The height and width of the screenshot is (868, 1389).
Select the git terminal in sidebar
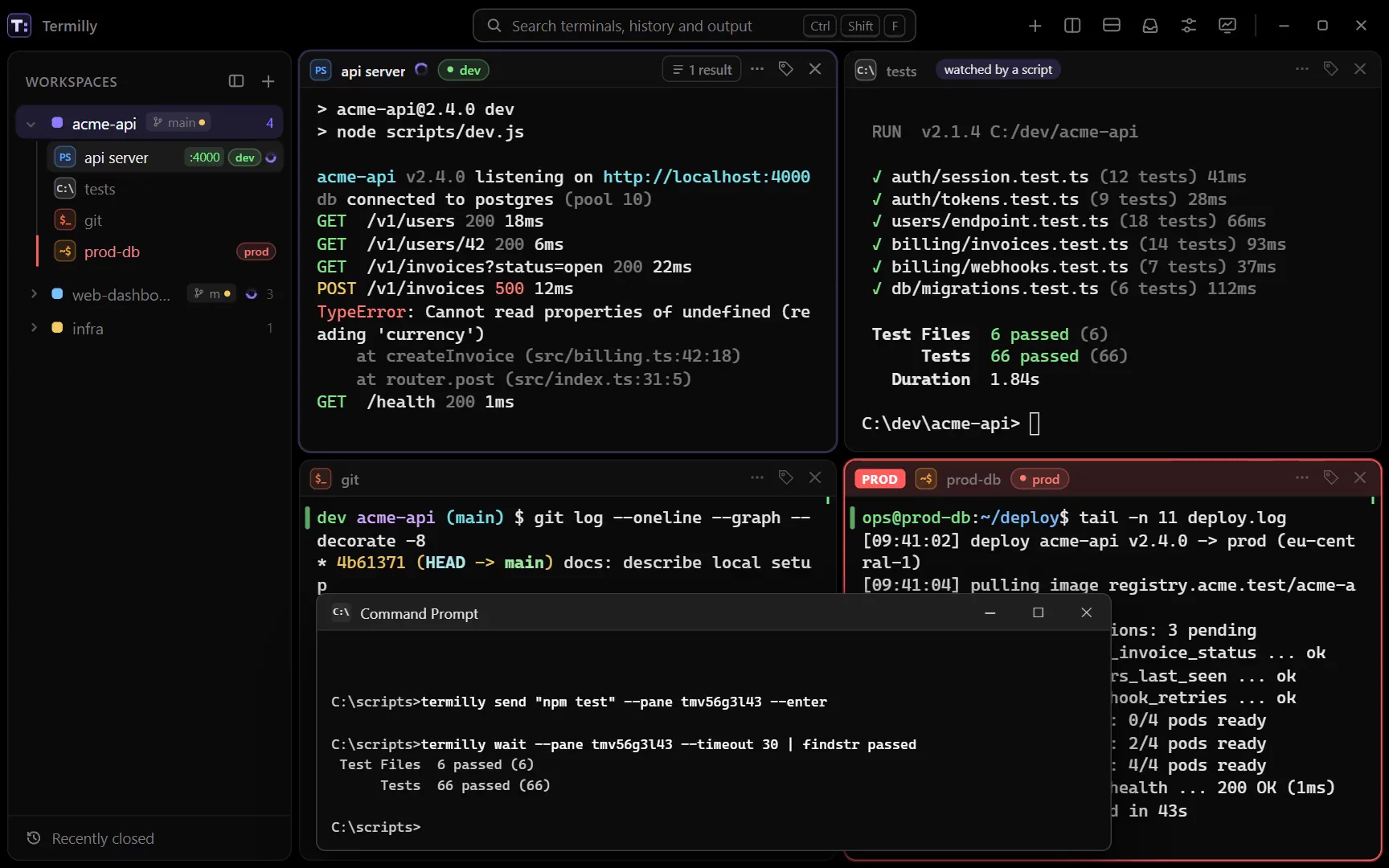165,220
